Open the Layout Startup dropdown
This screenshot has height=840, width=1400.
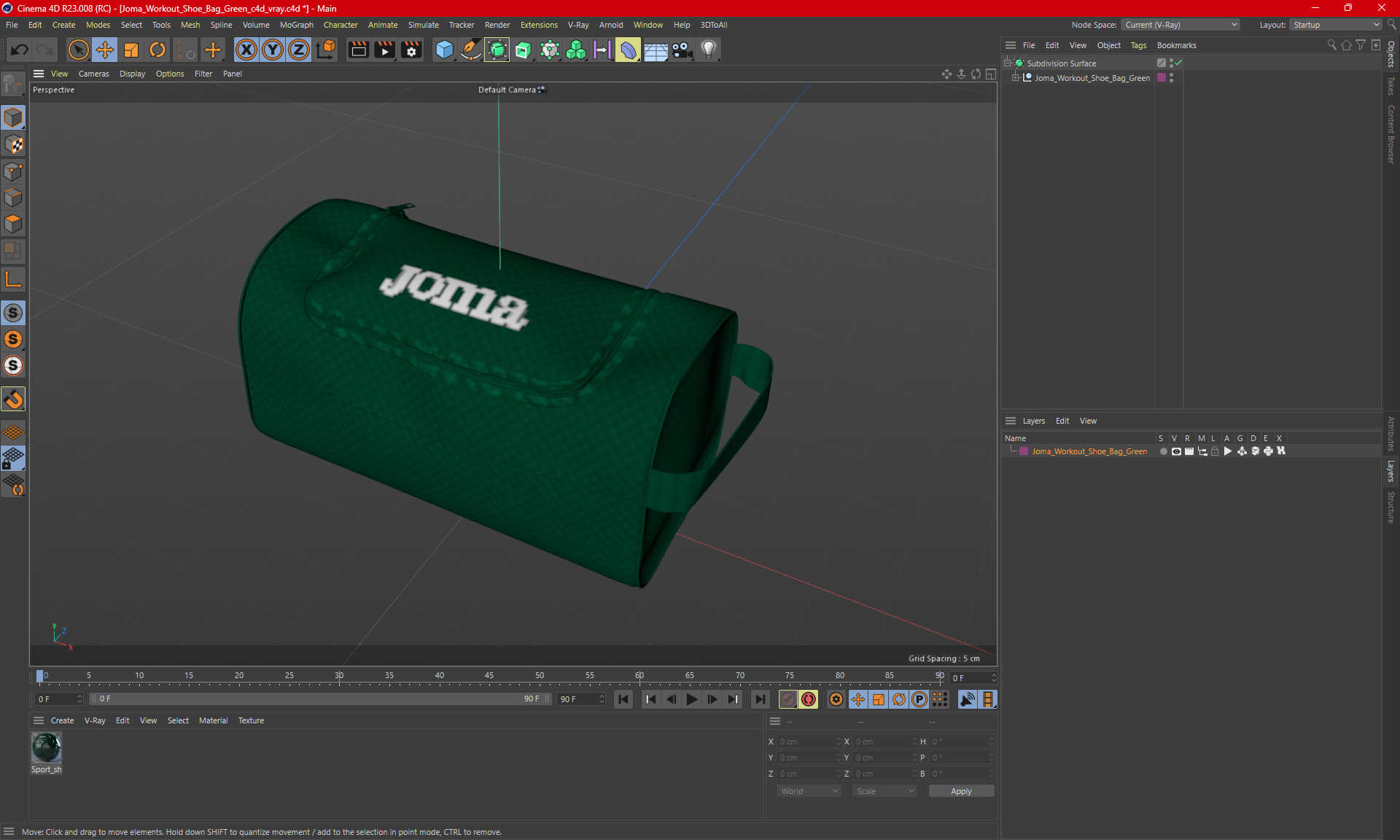click(x=1336, y=25)
